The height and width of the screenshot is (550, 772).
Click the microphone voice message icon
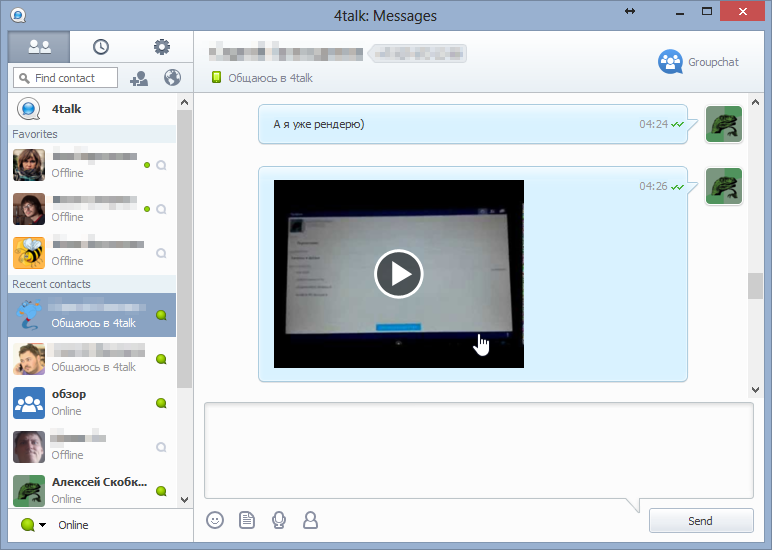coord(279,520)
